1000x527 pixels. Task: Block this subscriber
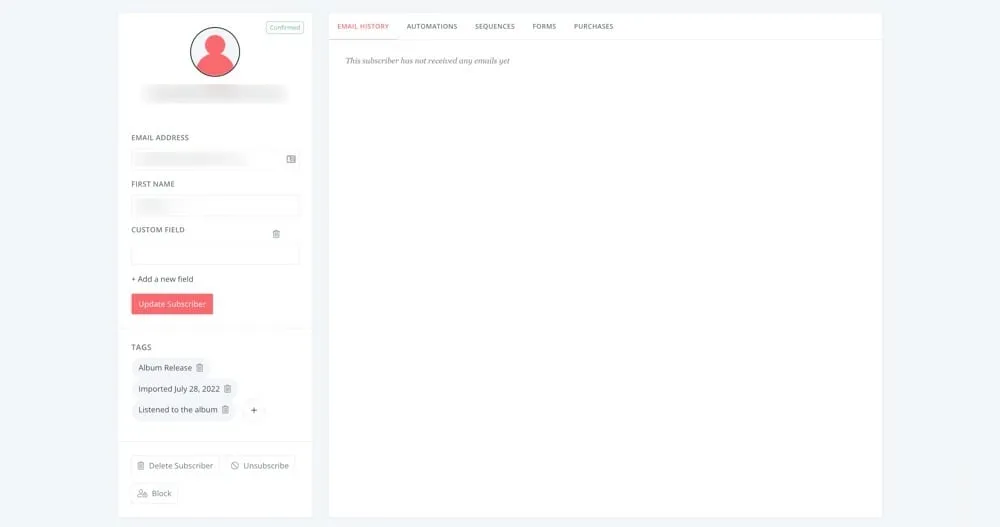tap(155, 493)
